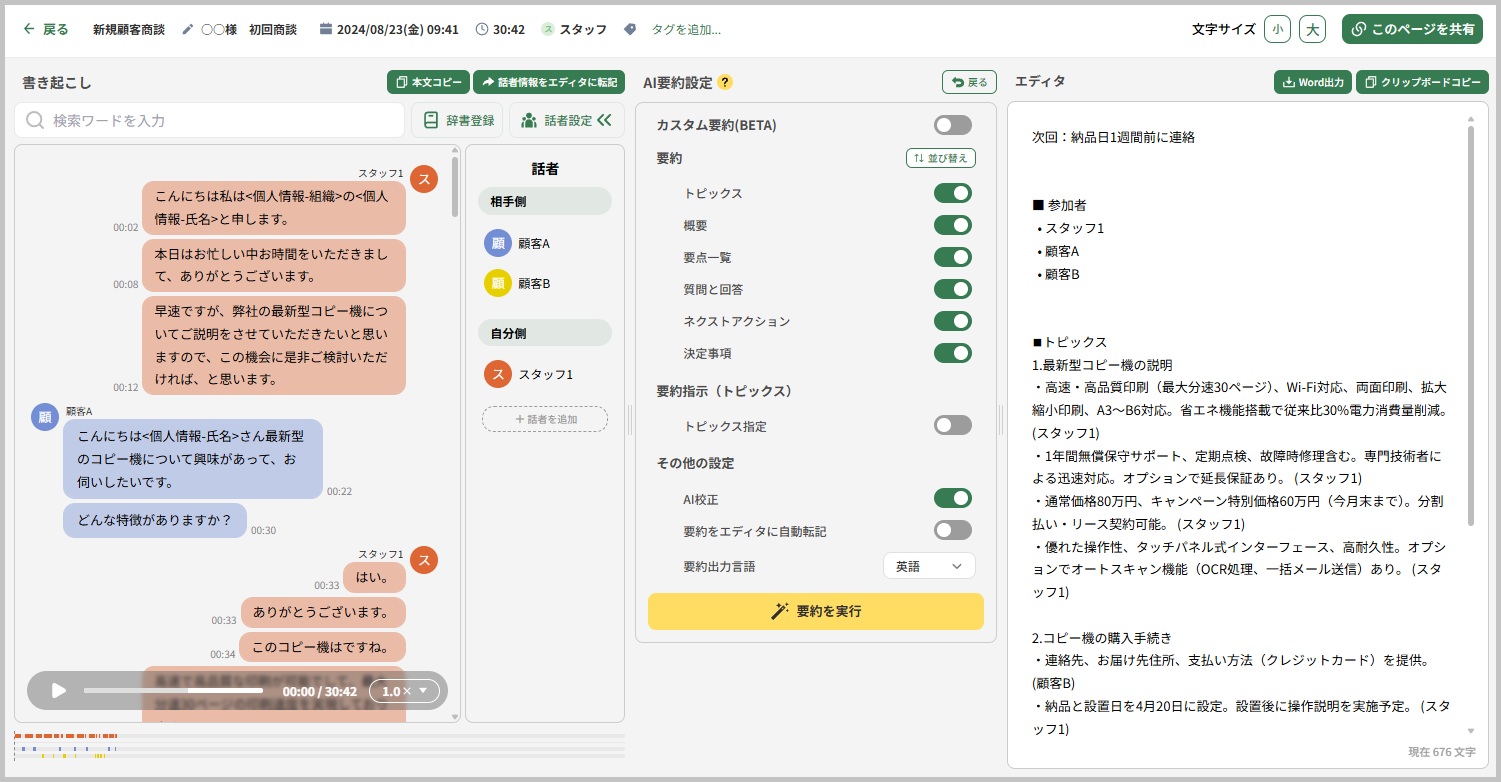Share via このページを共有 button

pos(1411,28)
